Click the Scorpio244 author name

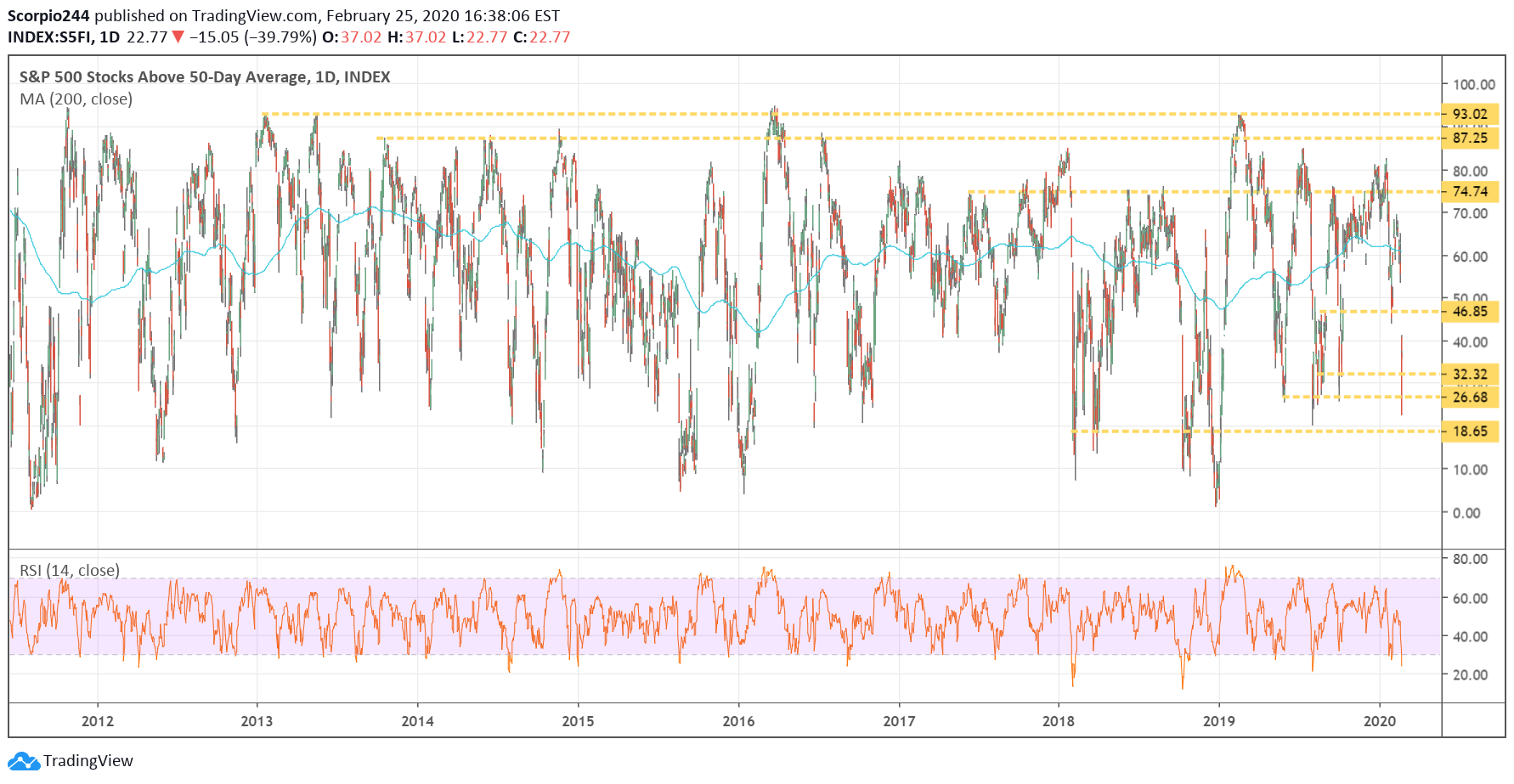pyautogui.click(x=49, y=15)
